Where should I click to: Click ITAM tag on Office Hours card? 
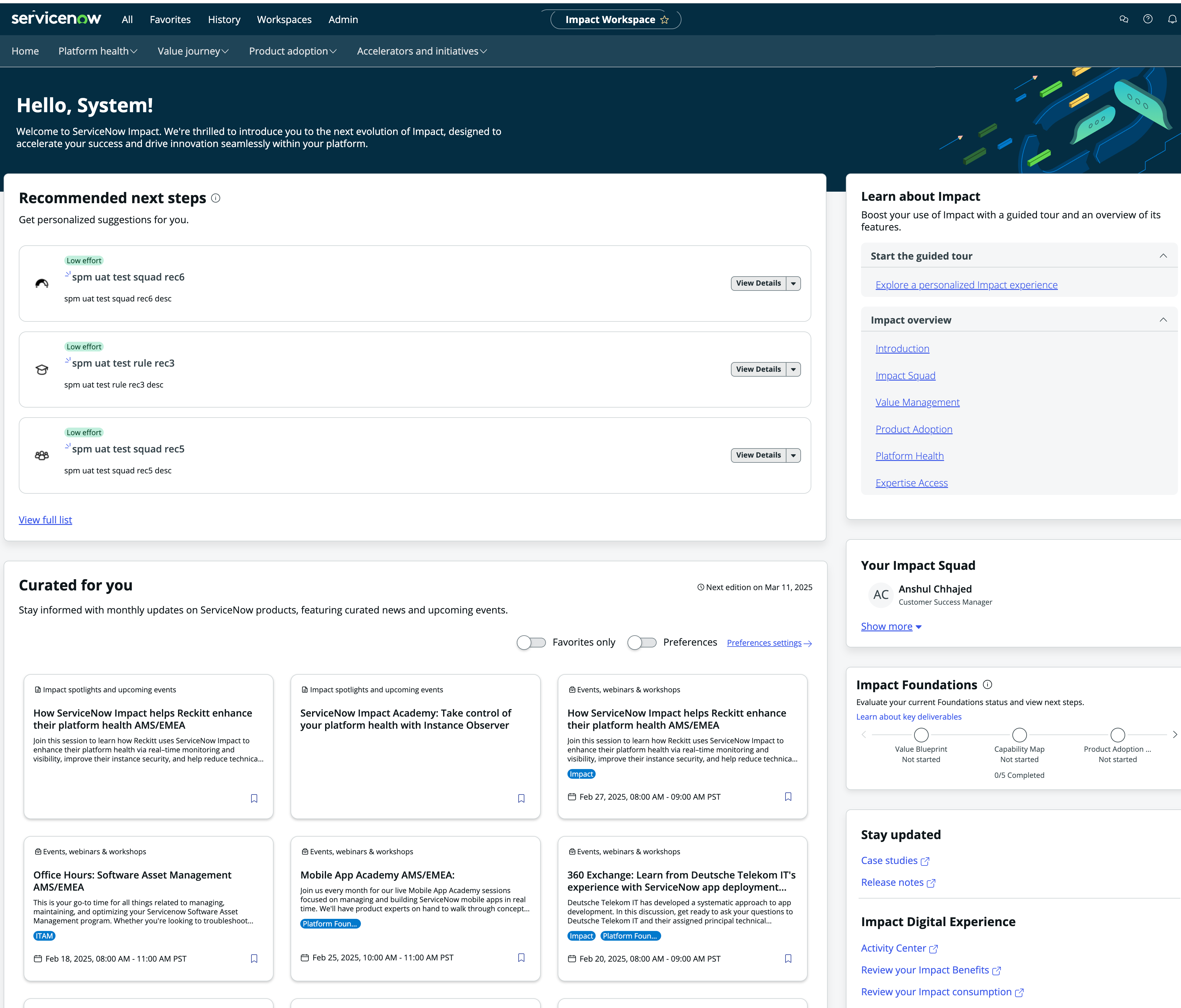(x=44, y=936)
